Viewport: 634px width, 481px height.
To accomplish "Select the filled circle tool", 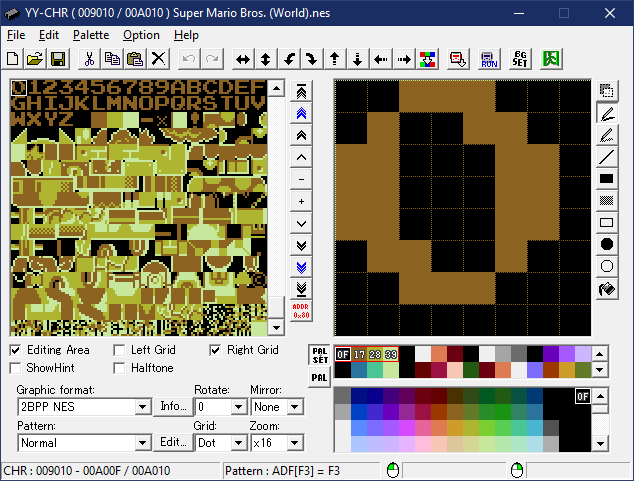I will coord(607,245).
